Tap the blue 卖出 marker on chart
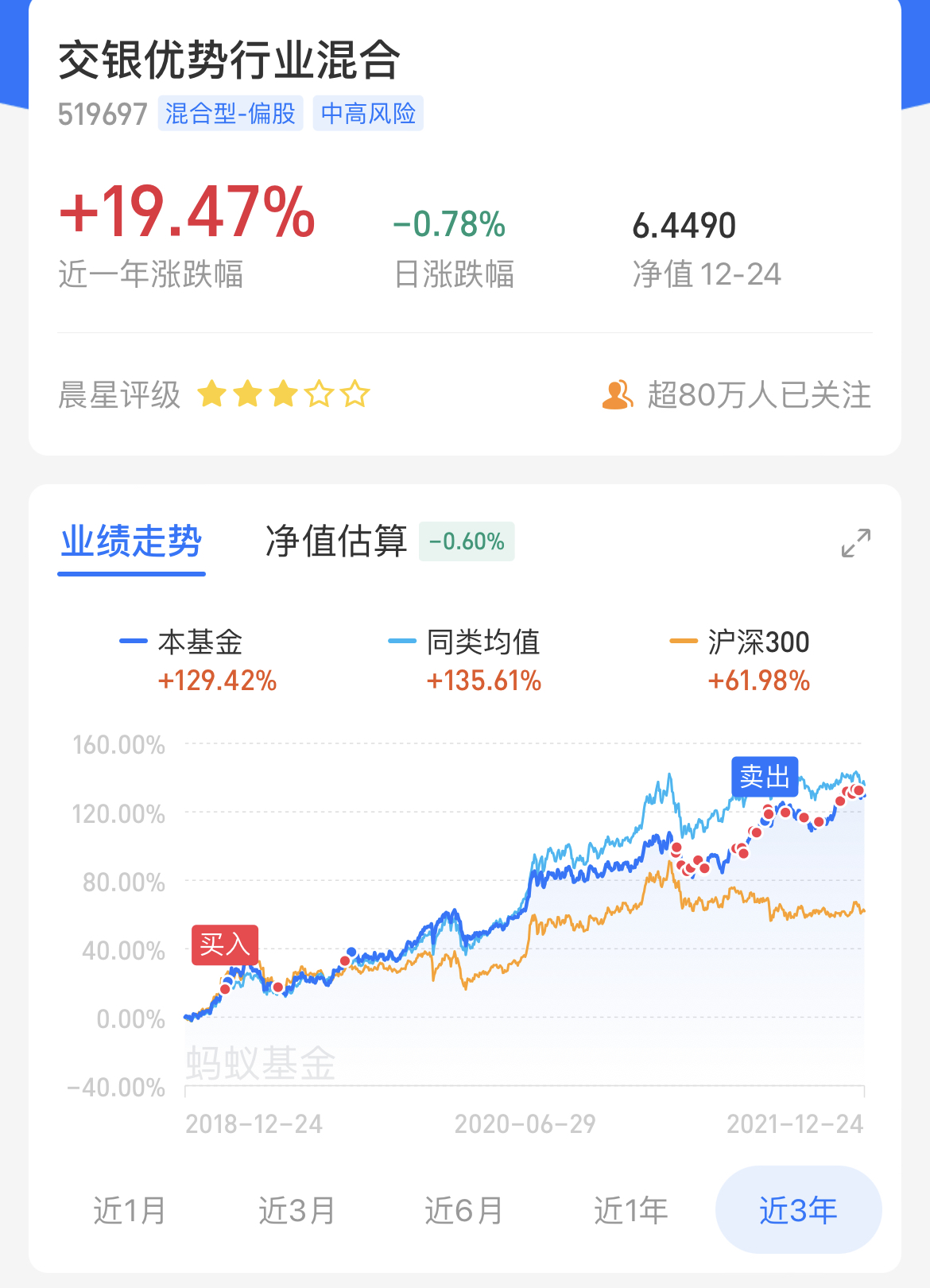 pyautogui.click(x=765, y=776)
